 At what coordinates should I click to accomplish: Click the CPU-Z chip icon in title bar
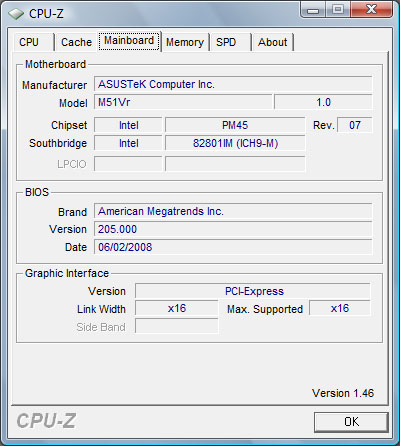click(x=16, y=14)
